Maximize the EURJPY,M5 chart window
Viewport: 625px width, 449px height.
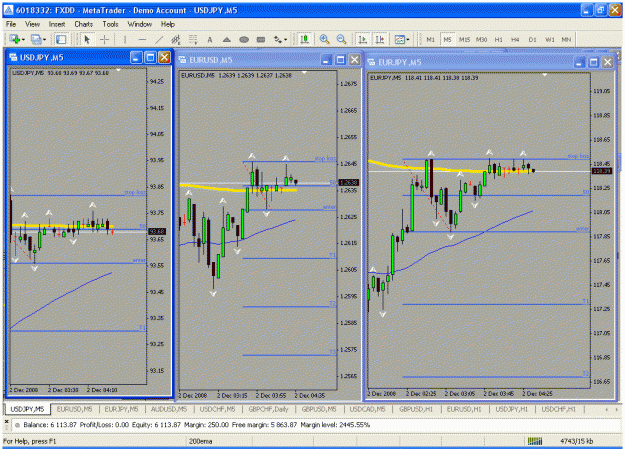(593, 62)
